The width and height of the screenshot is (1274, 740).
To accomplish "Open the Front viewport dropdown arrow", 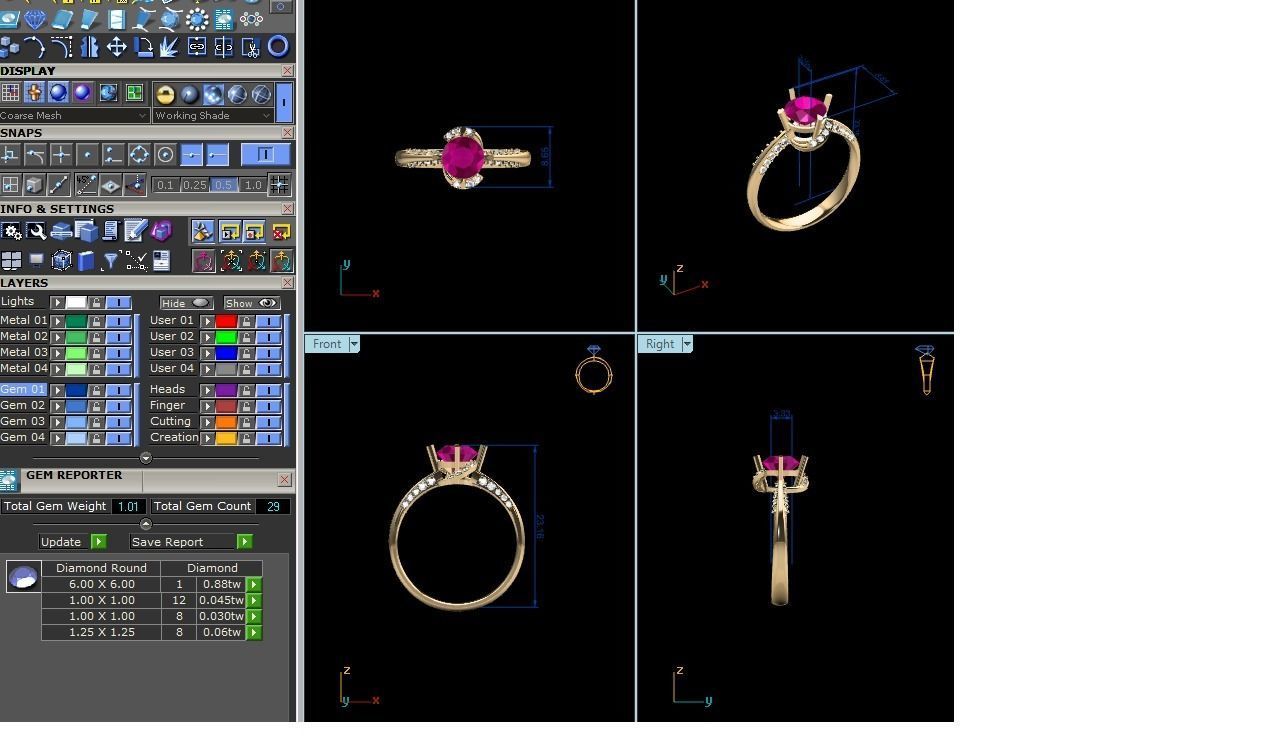I will point(354,344).
